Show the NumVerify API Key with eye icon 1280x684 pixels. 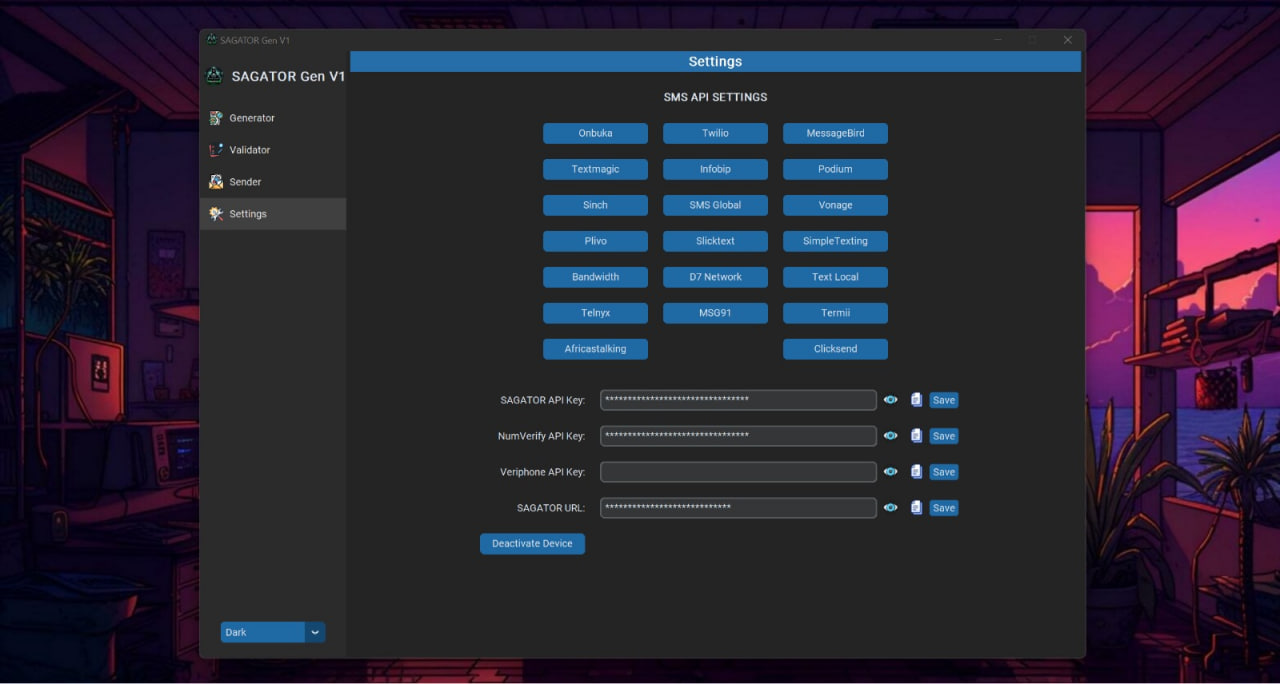click(890, 436)
